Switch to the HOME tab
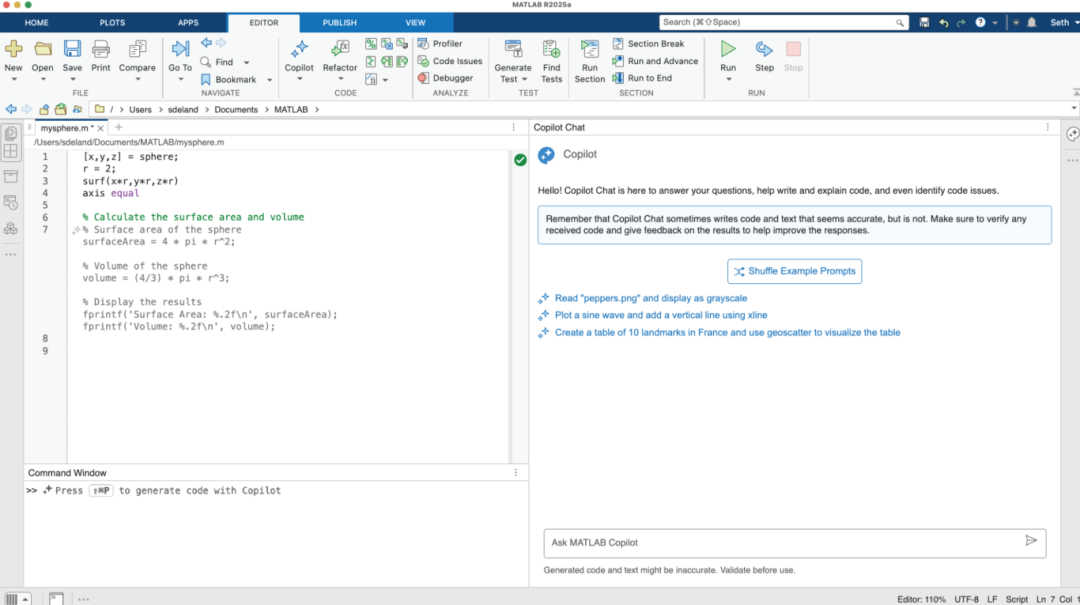The width and height of the screenshot is (1080, 605). coord(37,23)
